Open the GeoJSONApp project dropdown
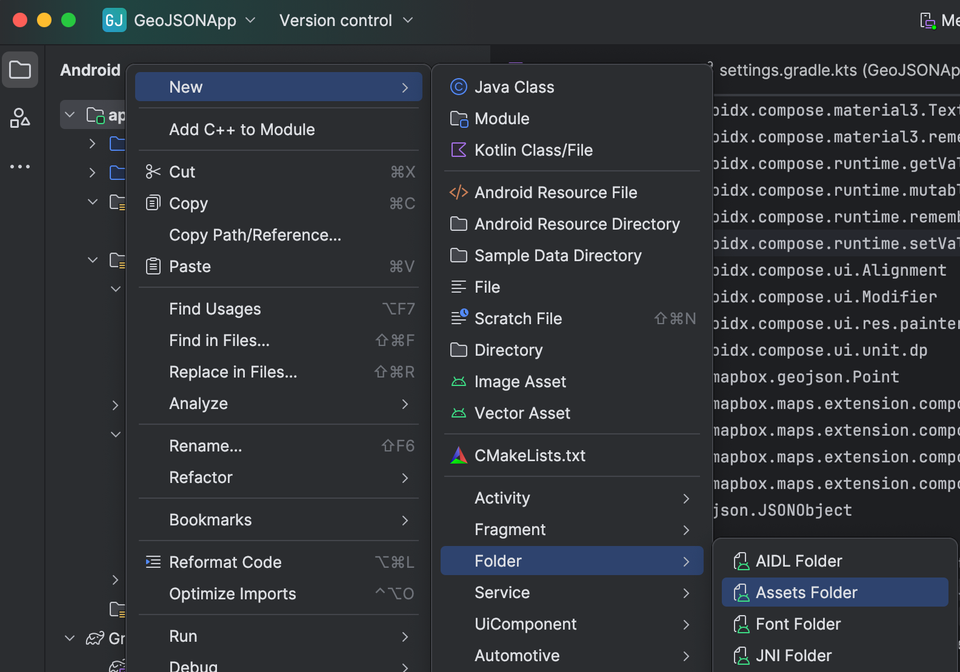The width and height of the screenshot is (960, 672). (194, 20)
